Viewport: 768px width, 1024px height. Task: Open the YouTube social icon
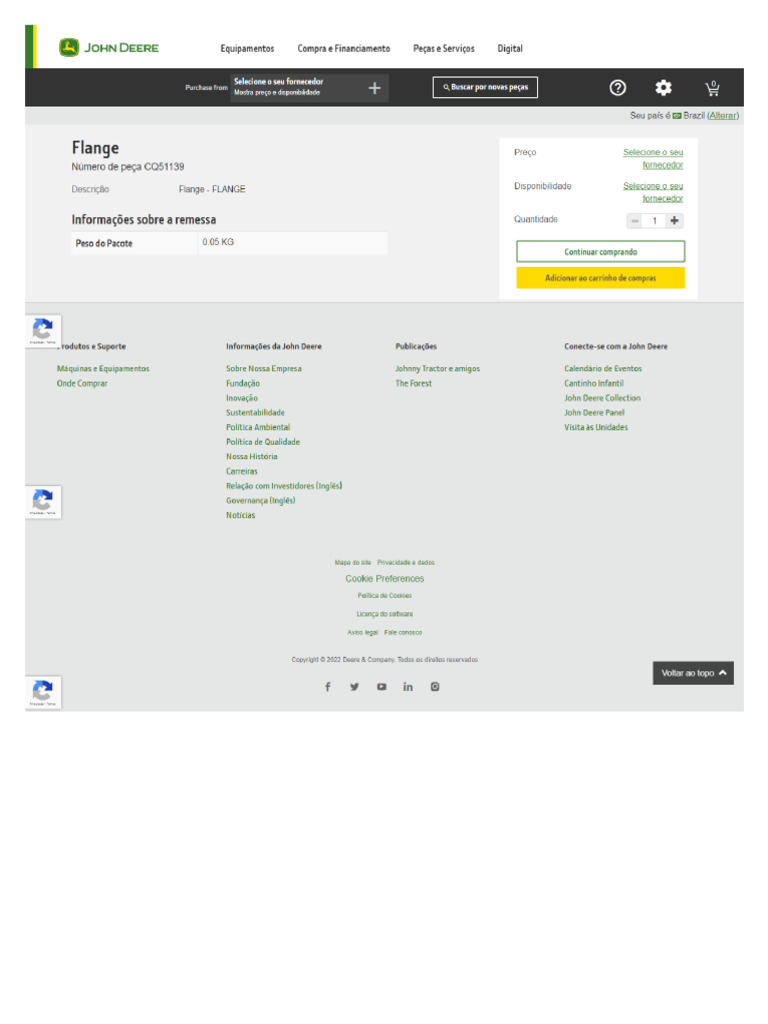click(381, 686)
